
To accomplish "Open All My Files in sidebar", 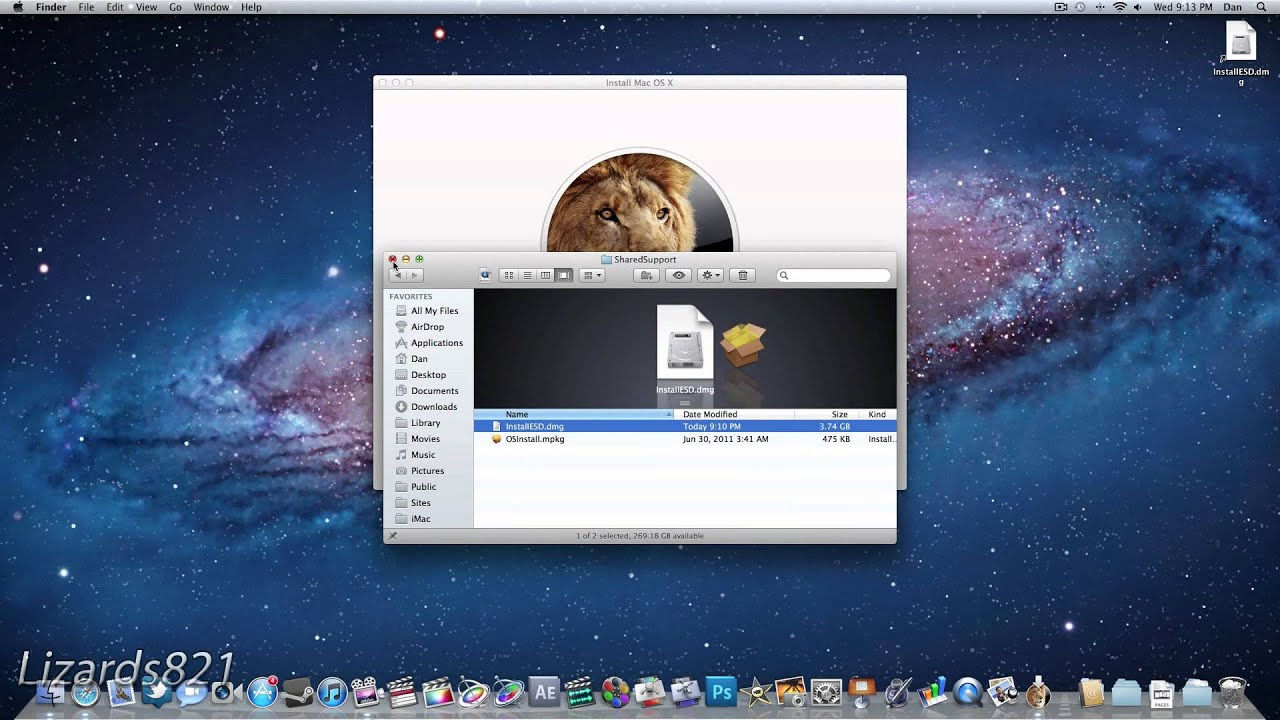I will tap(427, 311).
